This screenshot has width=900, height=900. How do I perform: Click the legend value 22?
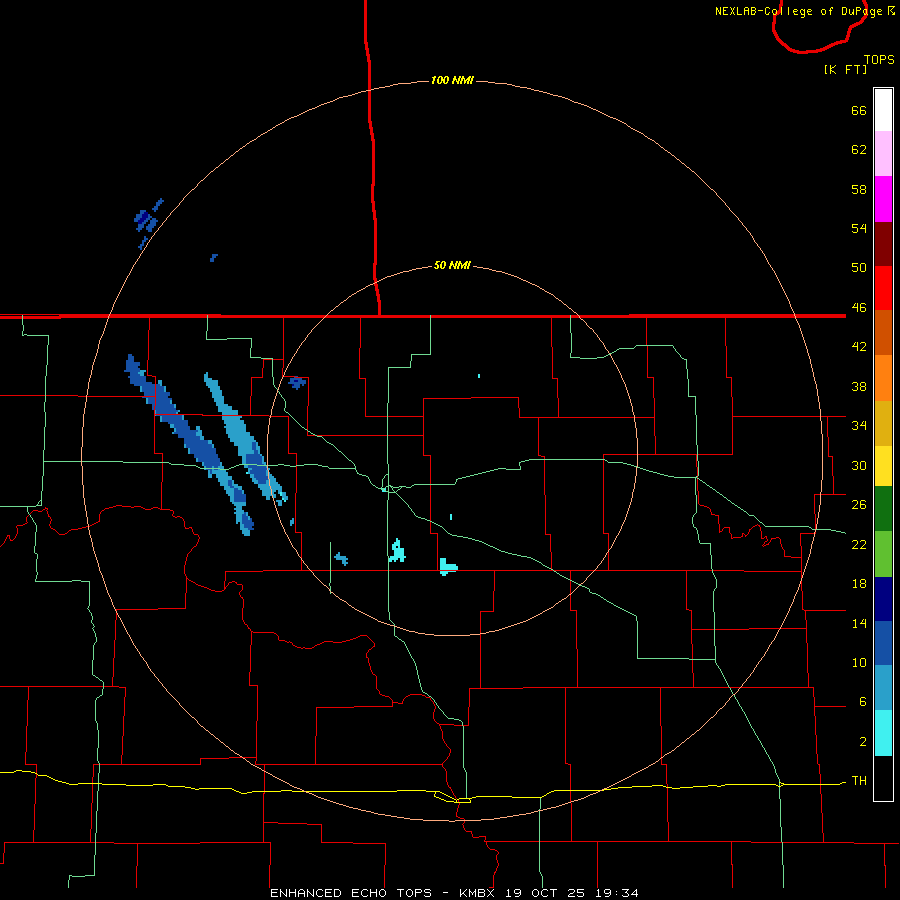click(x=859, y=545)
